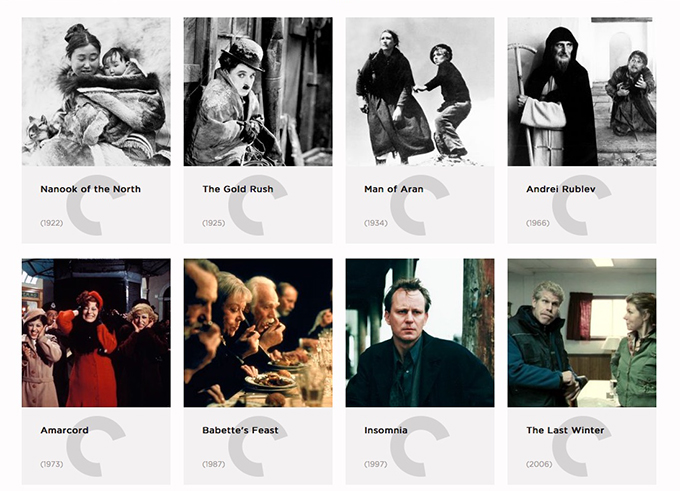Image resolution: width=680 pixels, height=491 pixels.
Task: Click the Babette's Feast title text
Action: point(240,430)
